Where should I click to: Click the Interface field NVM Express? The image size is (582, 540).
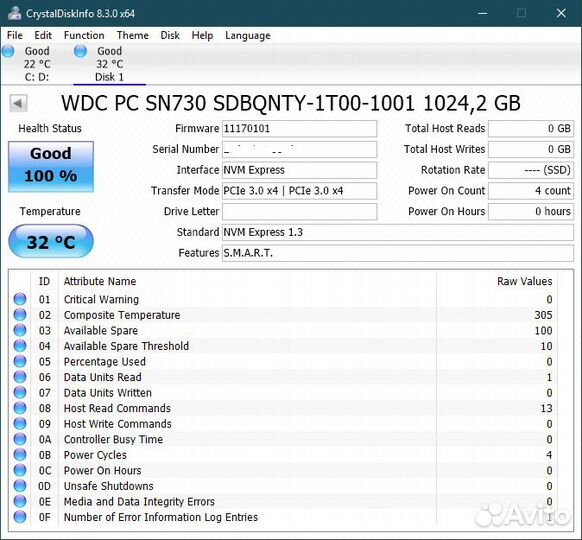[299, 170]
